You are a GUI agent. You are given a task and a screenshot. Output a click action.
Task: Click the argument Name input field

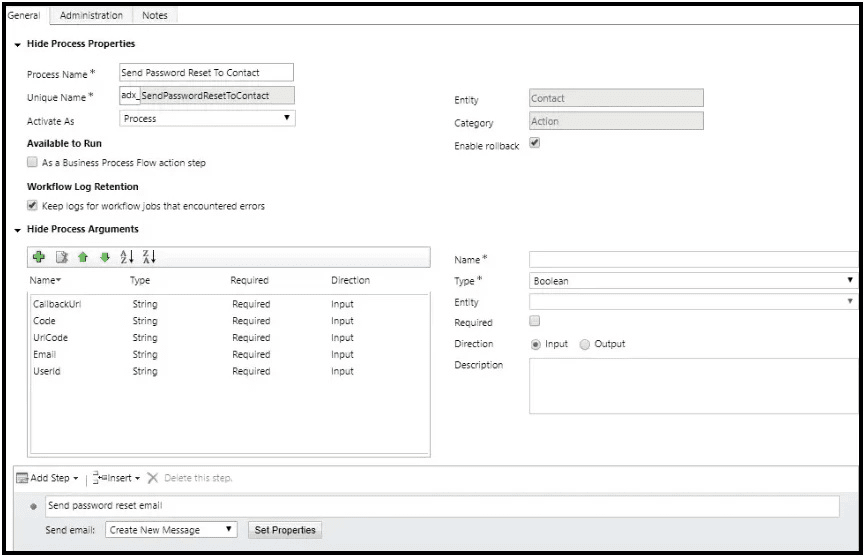click(693, 259)
